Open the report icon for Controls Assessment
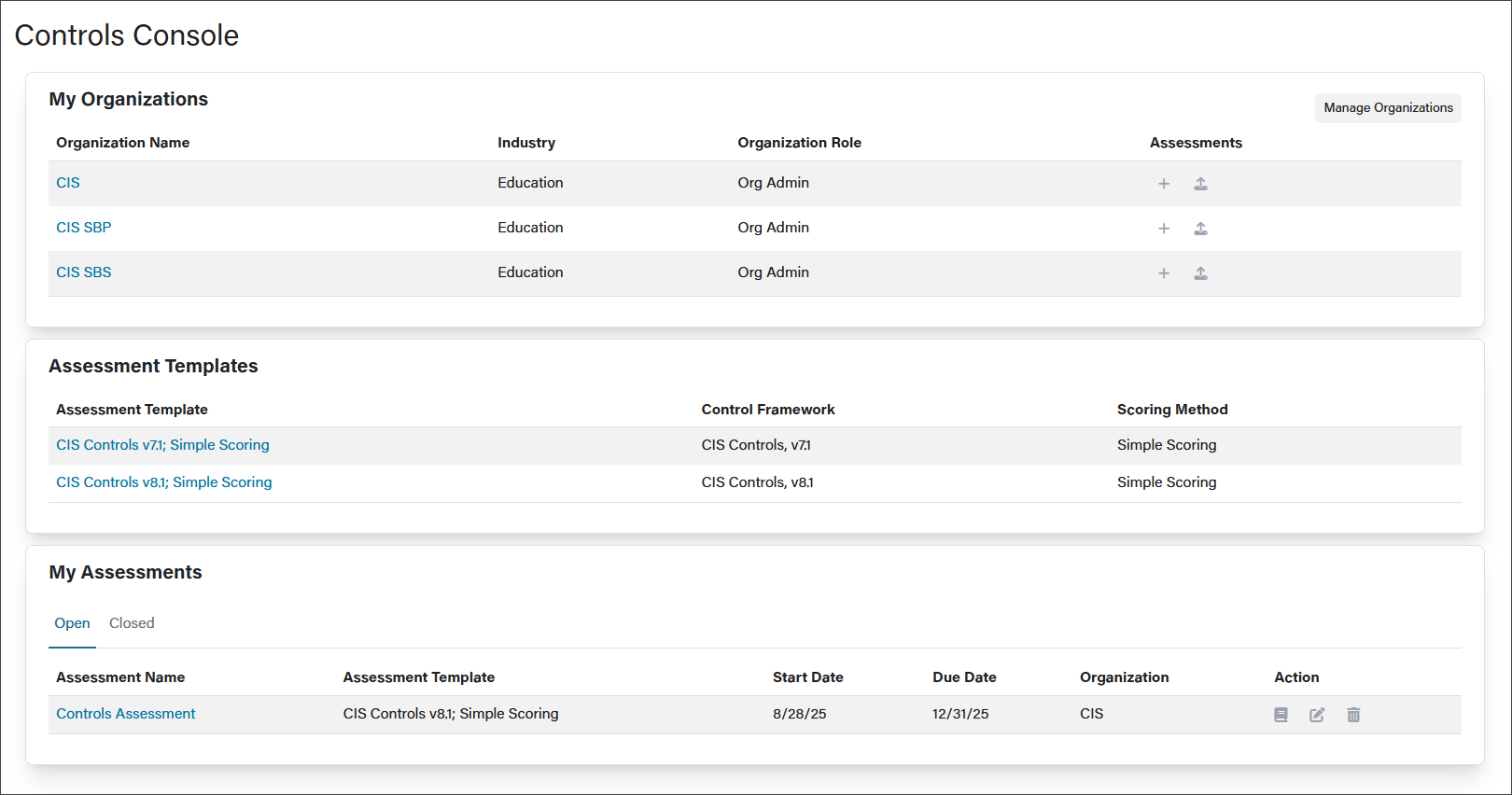This screenshot has height=795, width=1512. pyautogui.click(x=1281, y=715)
